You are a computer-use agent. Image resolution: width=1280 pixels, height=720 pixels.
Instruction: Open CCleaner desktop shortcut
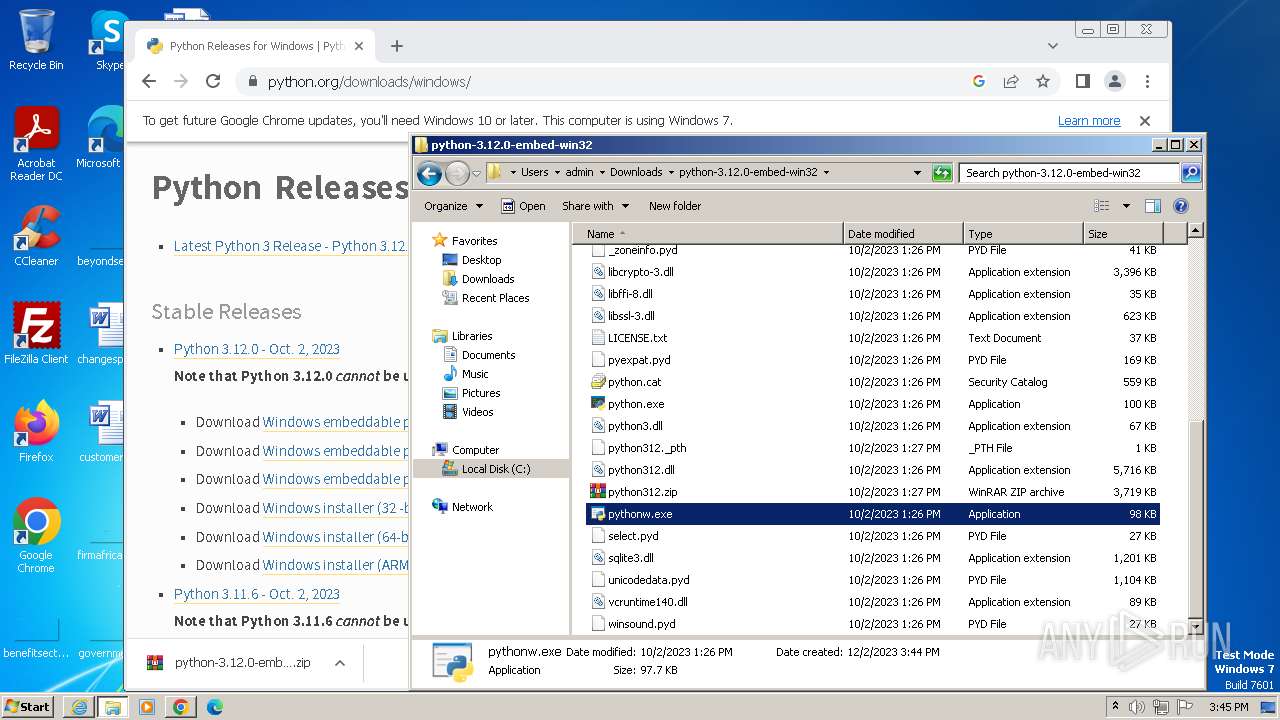click(37, 236)
